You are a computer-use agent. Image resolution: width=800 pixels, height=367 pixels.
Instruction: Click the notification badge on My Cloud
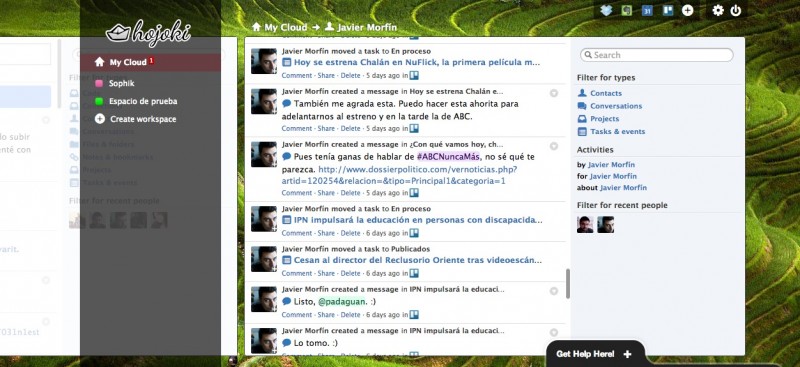152,60
